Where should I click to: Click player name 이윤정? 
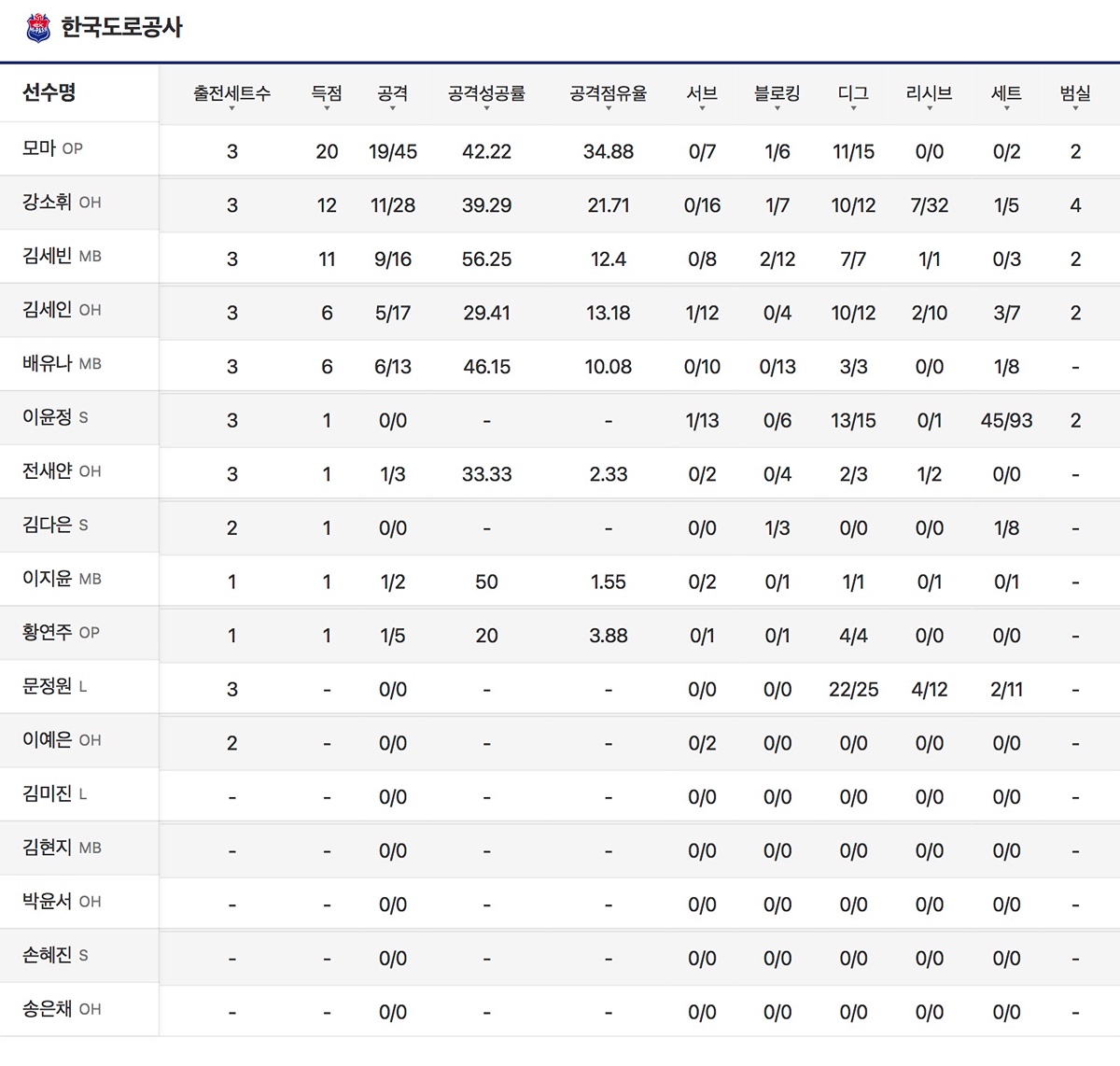tap(48, 417)
